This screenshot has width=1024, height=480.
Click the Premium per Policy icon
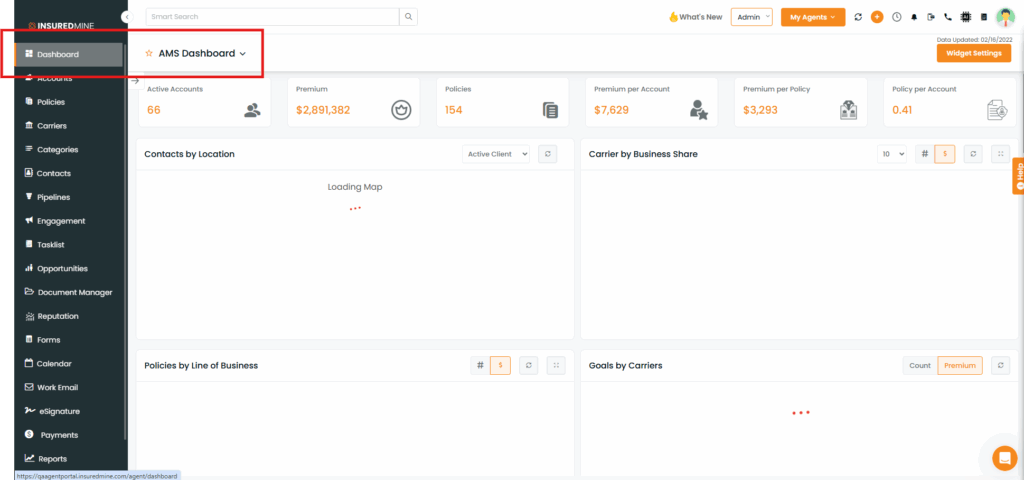click(848, 110)
